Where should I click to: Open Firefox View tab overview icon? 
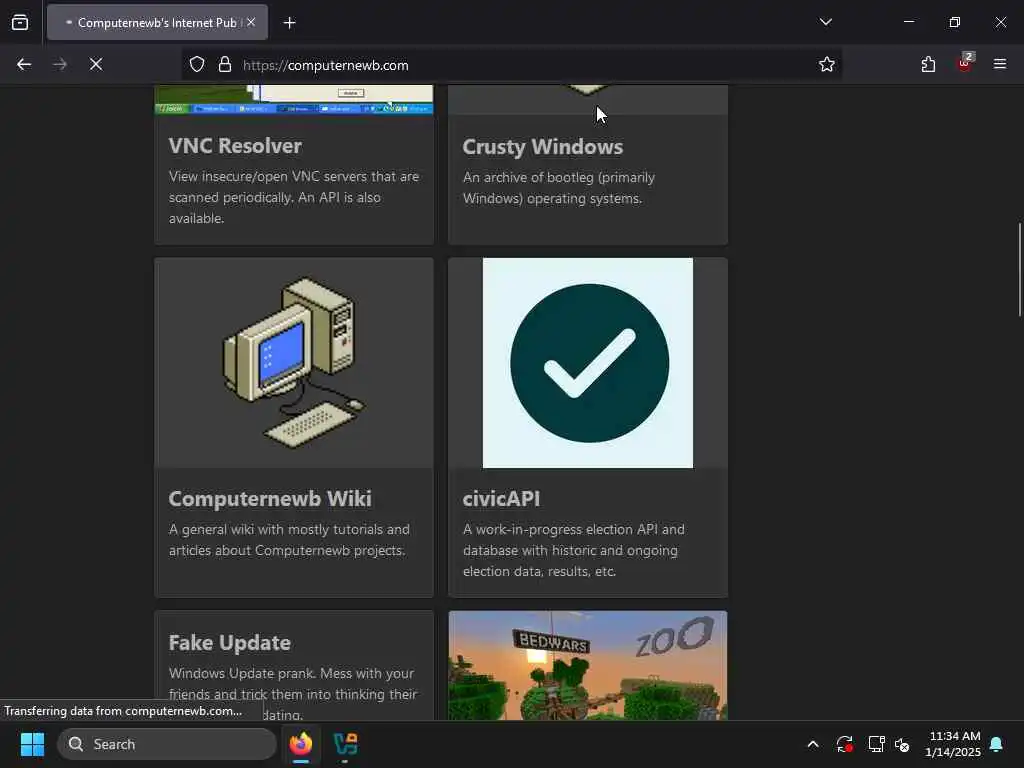tap(20, 23)
